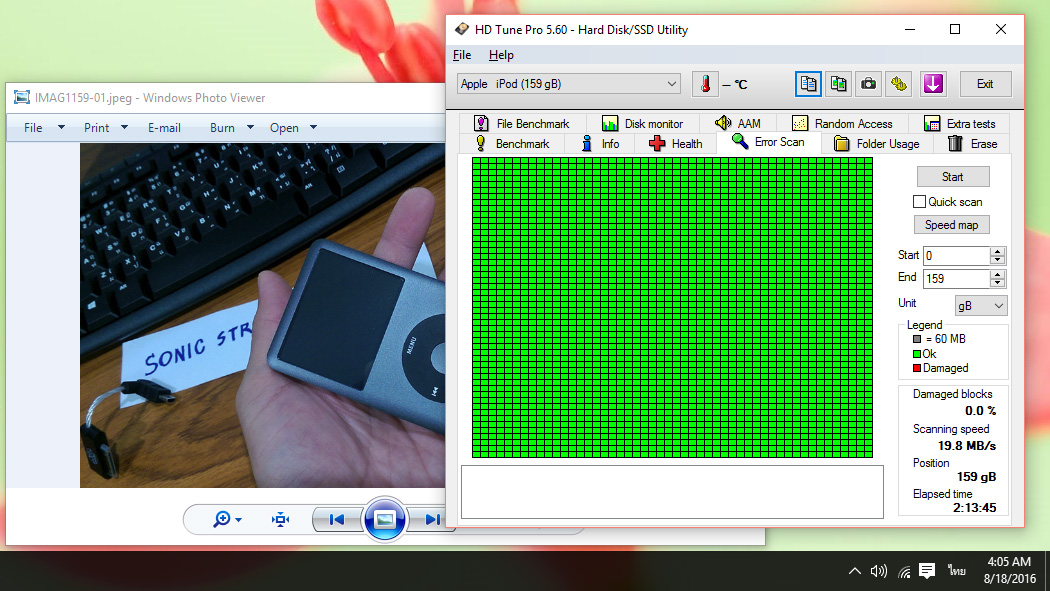Image resolution: width=1050 pixels, height=591 pixels.
Task: Play slide show in Photo Viewer
Action: click(385, 519)
